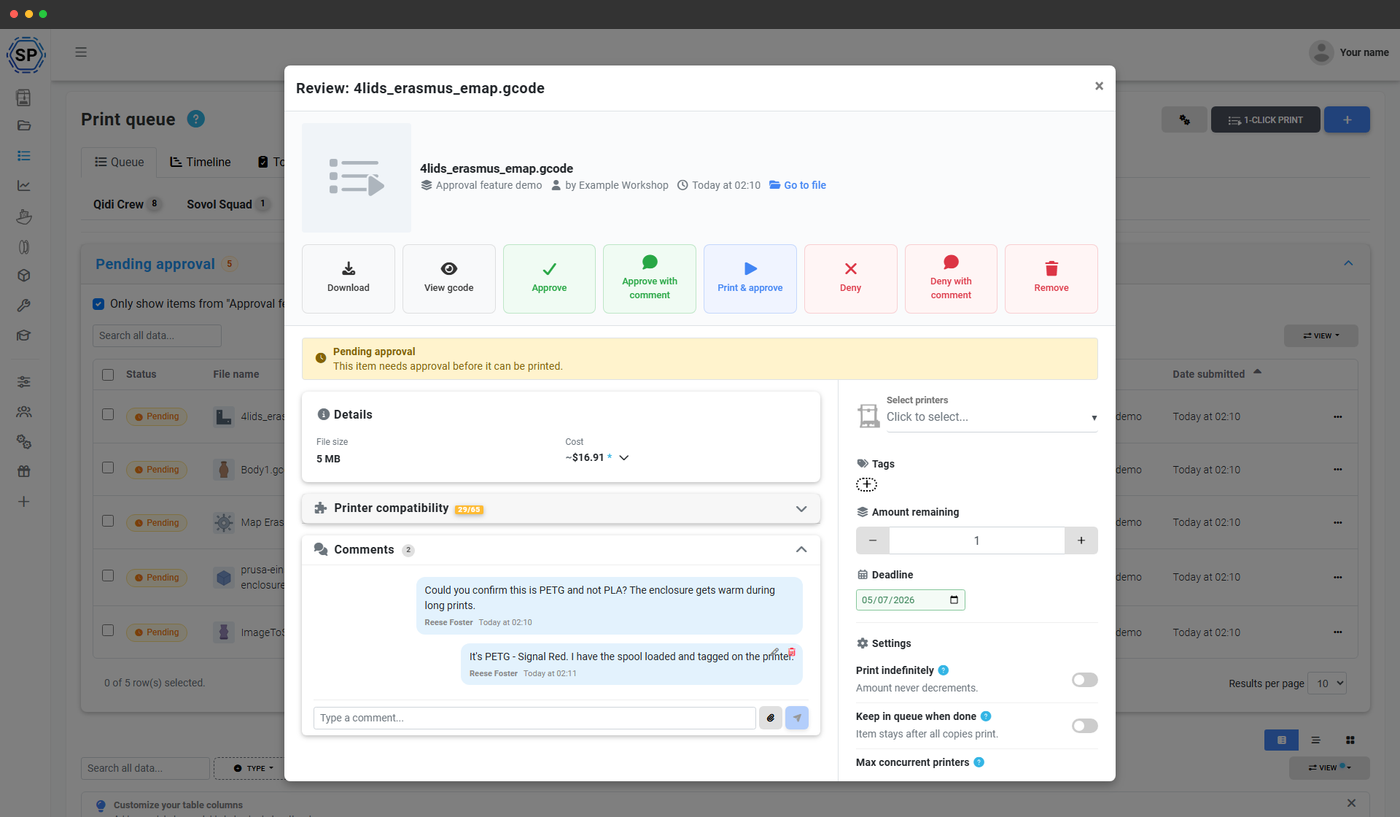Decrease amount remaining with minus

pos(873,541)
